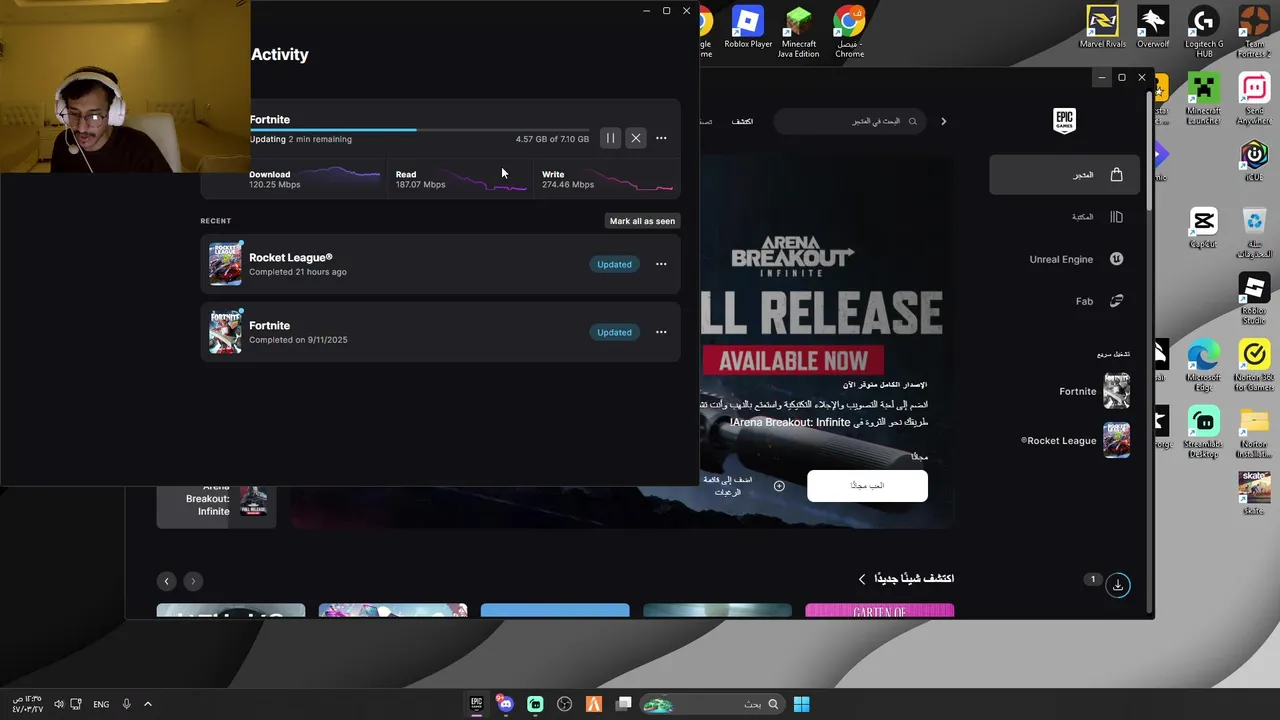Add Arena Breakout to wishlist with plus icon

pos(779,485)
